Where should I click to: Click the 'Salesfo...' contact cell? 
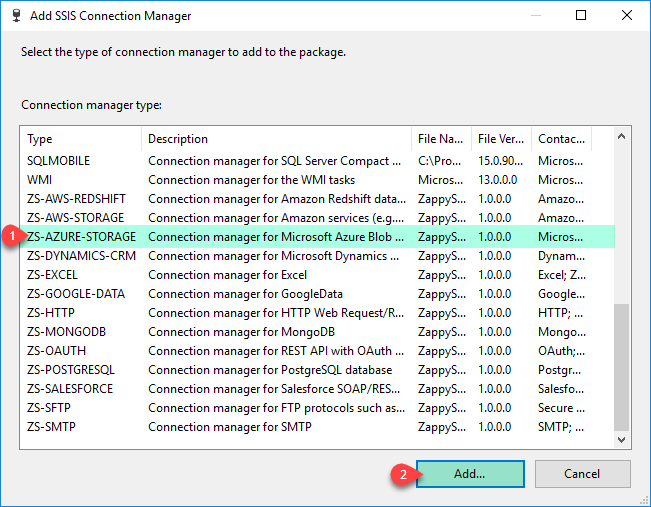click(x=560, y=389)
